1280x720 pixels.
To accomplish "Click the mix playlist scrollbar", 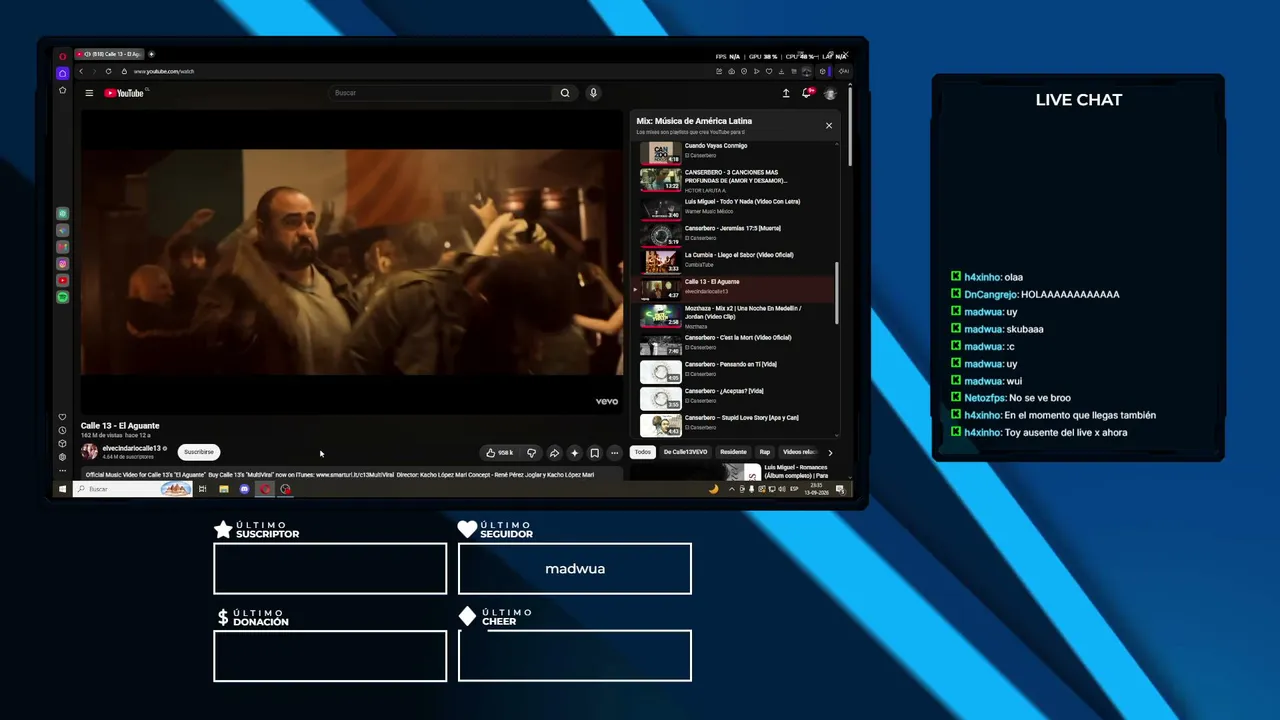I will (x=837, y=291).
